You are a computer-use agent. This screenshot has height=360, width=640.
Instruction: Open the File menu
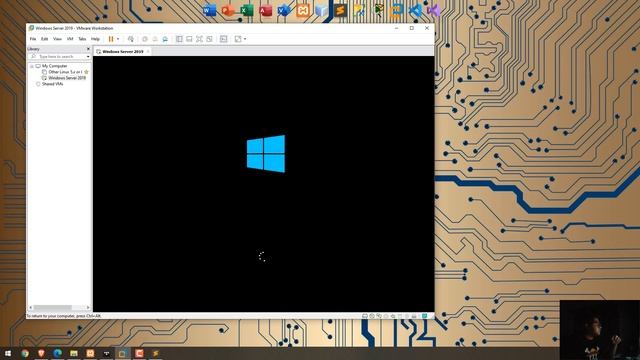tap(33, 39)
